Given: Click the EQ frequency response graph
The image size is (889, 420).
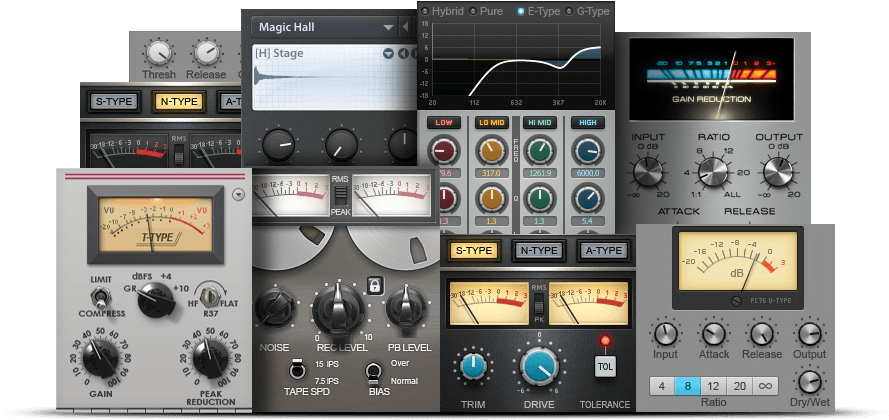Looking at the screenshot, I should [x=515, y=60].
